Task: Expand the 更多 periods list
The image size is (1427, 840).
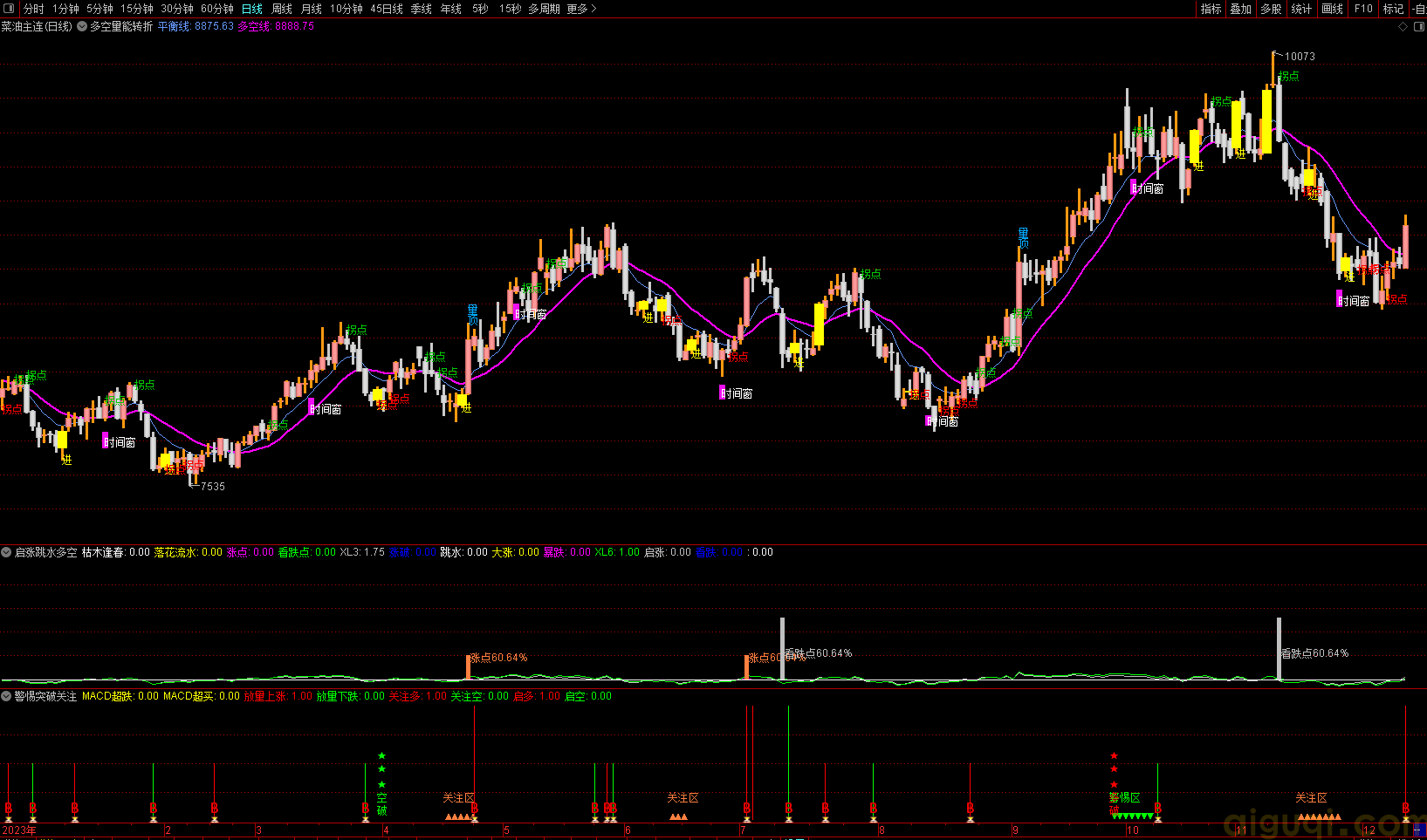Action: [581, 9]
